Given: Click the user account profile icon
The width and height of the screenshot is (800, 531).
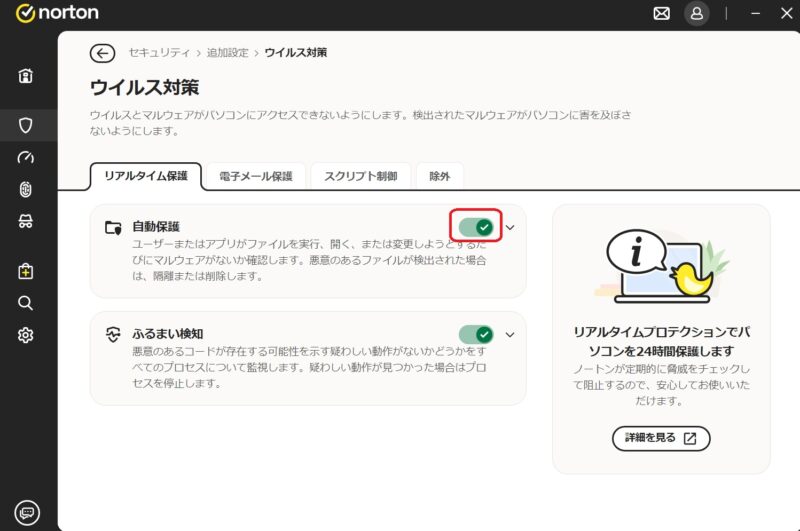Looking at the screenshot, I should 695,13.
